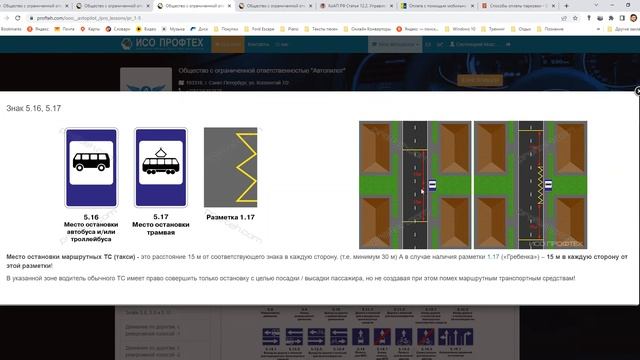Image resolution: width=640 pixels, height=360 pixels.
Task: Open the Почта bookmark
Action: pyautogui.click(x=64, y=29)
